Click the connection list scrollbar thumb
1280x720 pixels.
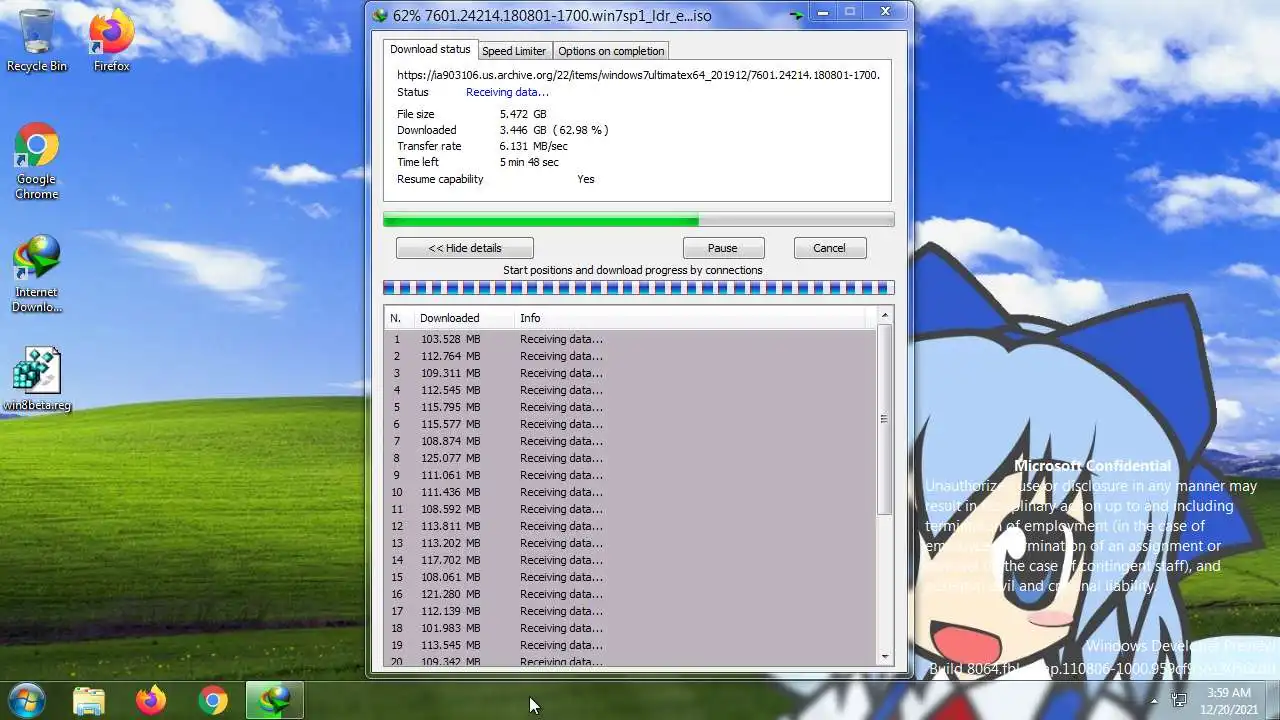(884, 420)
